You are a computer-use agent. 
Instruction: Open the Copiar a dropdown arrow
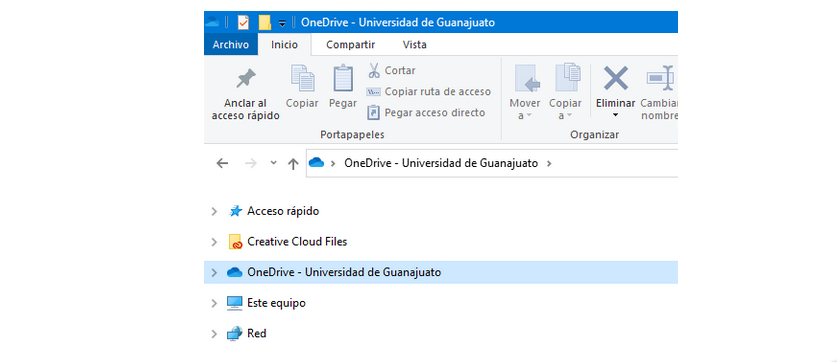pyautogui.click(x=569, y=115)
